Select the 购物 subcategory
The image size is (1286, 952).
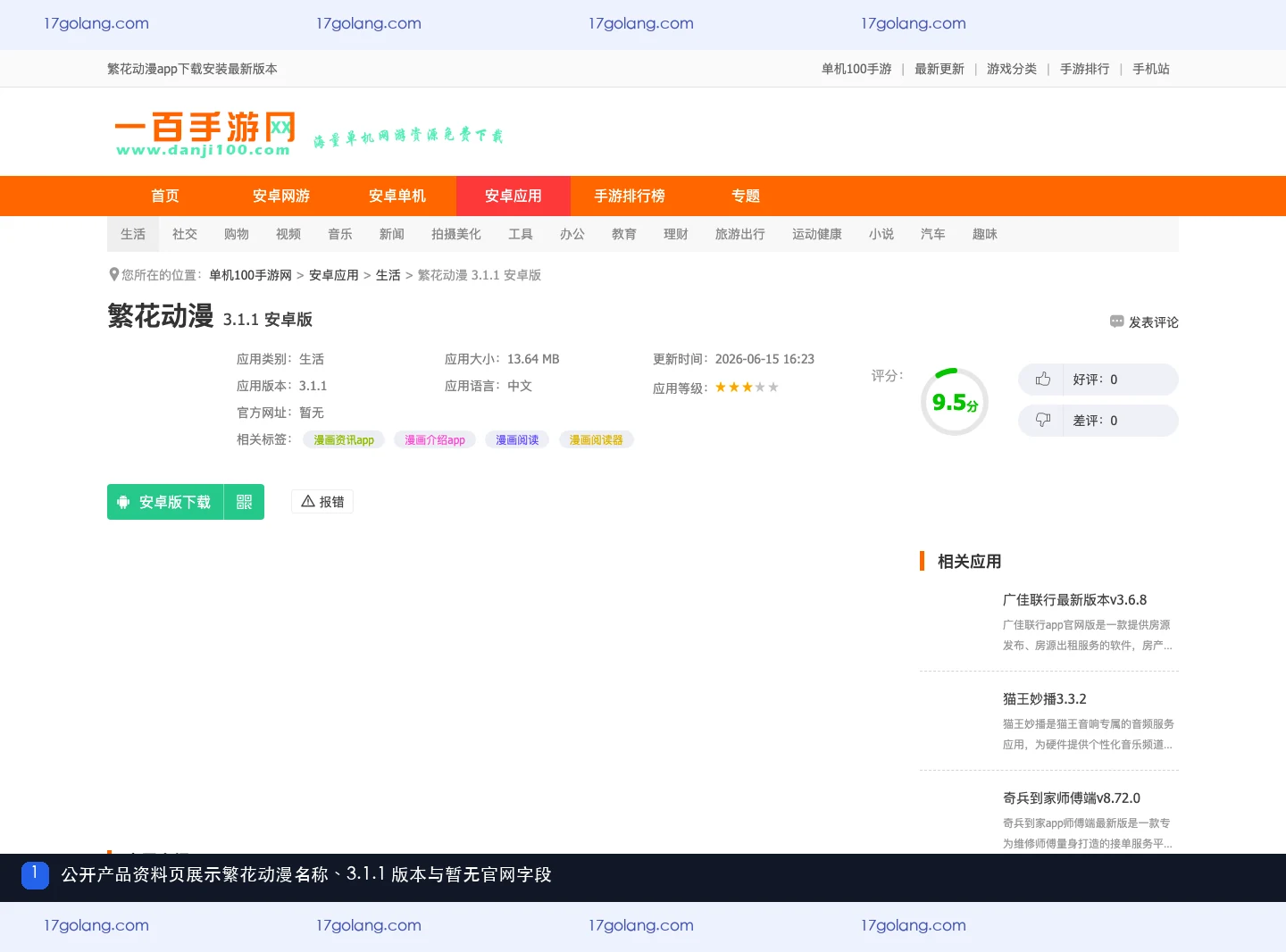(237, 234)
